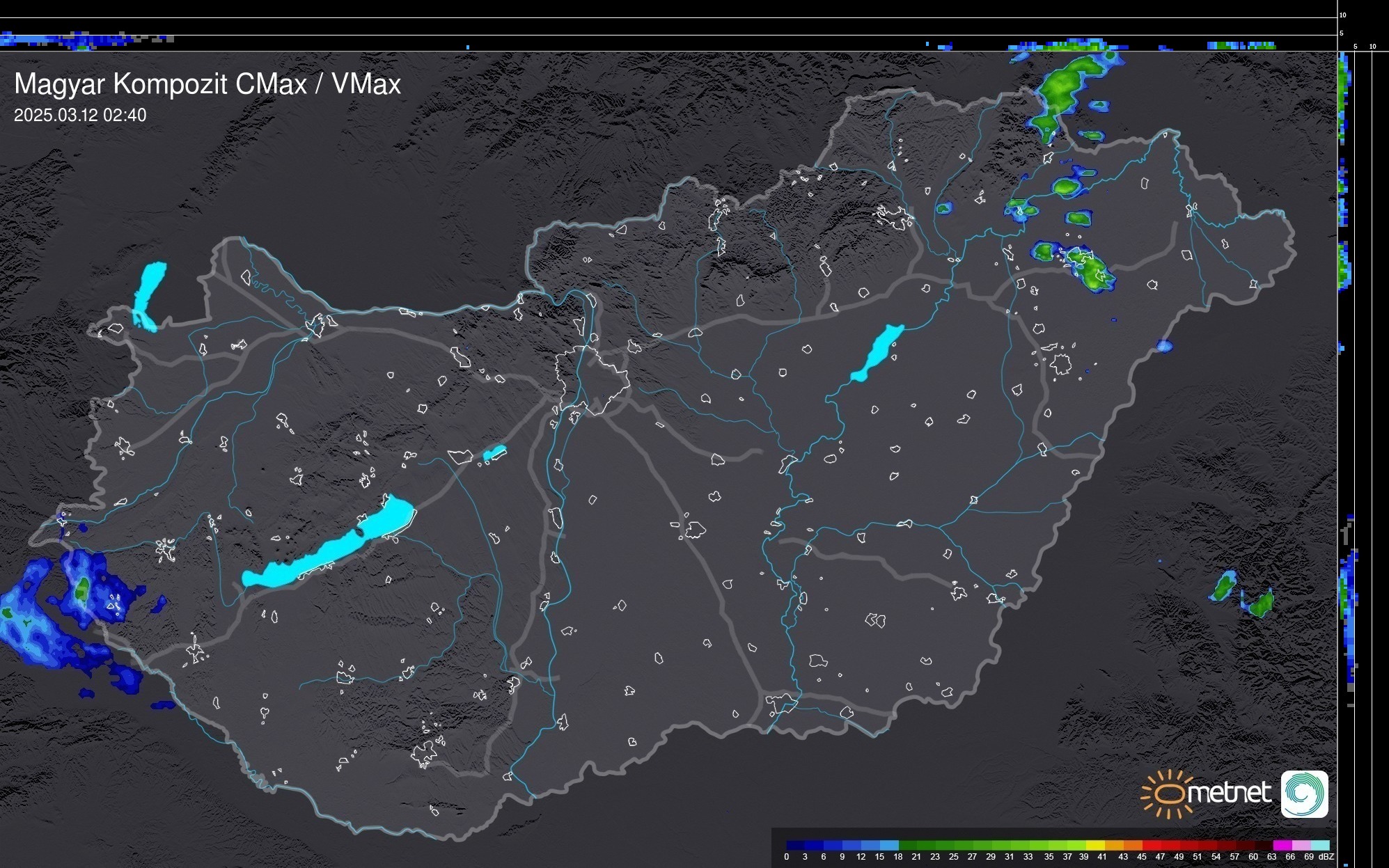Click the 2025.03.12 02:40 timestamp
Viewport: 1389px width, 868px height.
(80, 116)
